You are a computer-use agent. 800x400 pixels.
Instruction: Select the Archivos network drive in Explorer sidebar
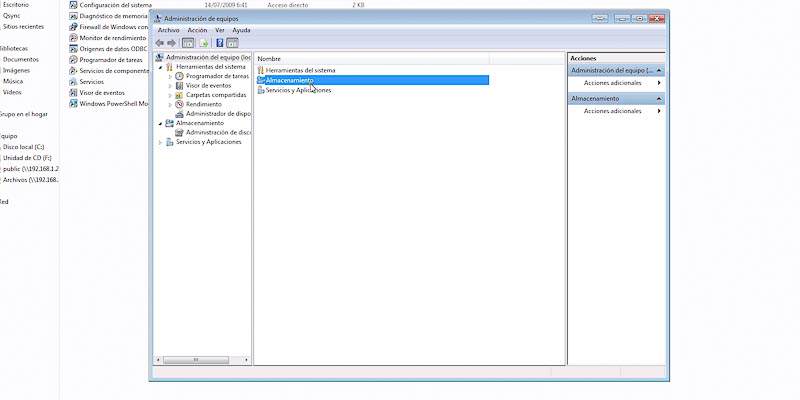coord(31,180)
